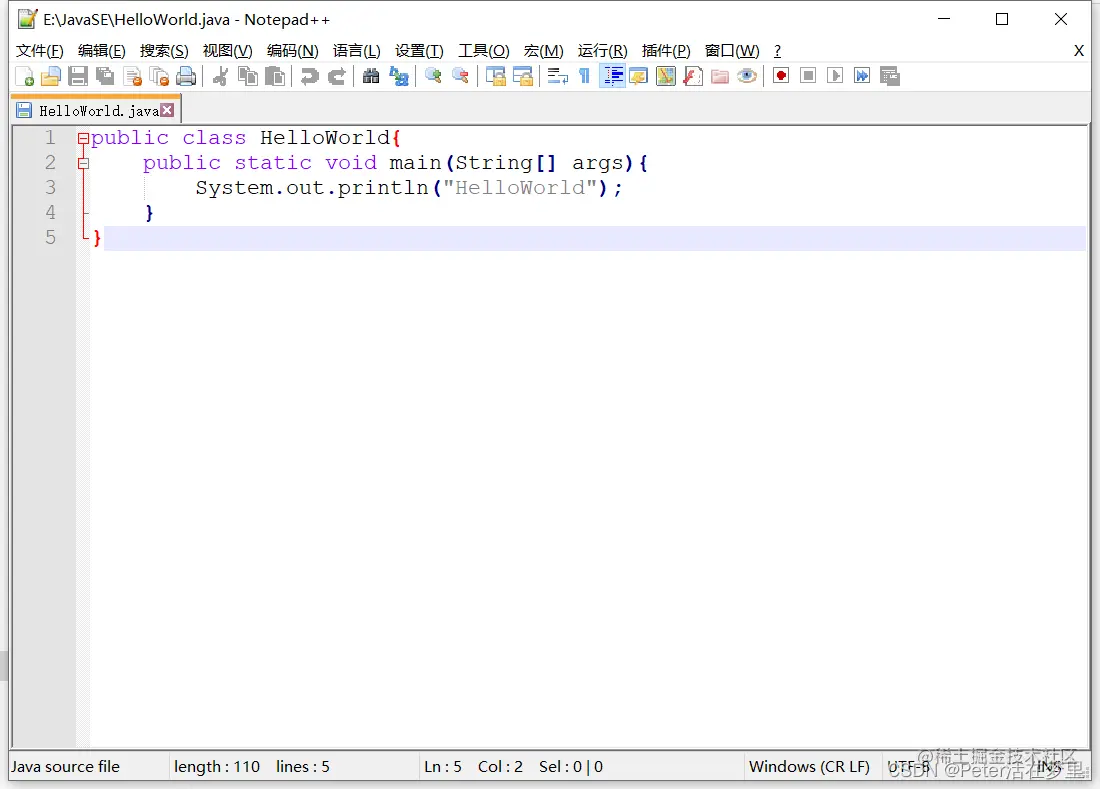Viewport: 1100px width, 789px height.
Task: Open the 插件(P) menu
Action: [x=666, y=50]
